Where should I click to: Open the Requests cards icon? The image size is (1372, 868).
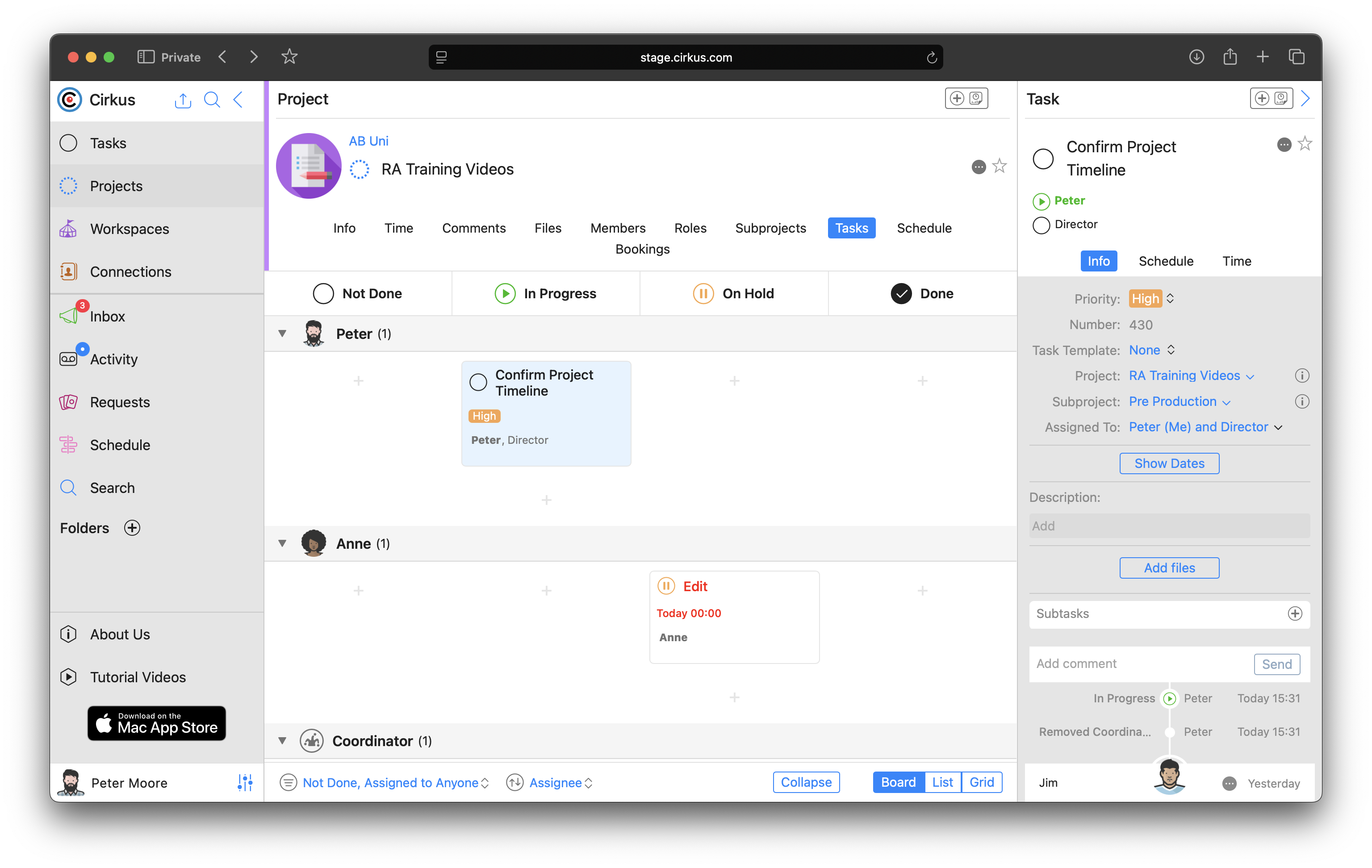(x=68, y=402)
